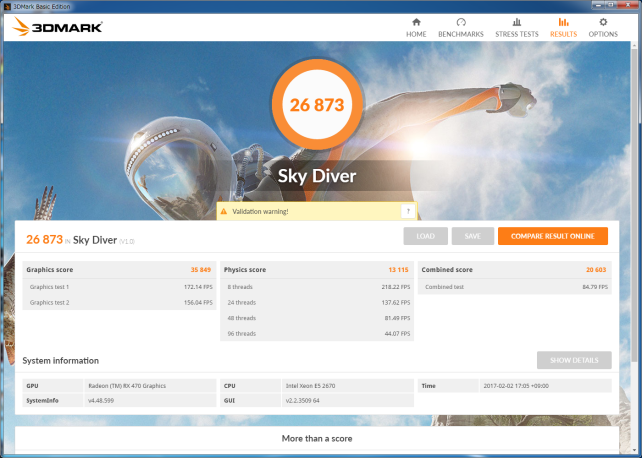The image size is (642, 458).
Task: Click the Results orange bars icon
Action: point(563,22)
